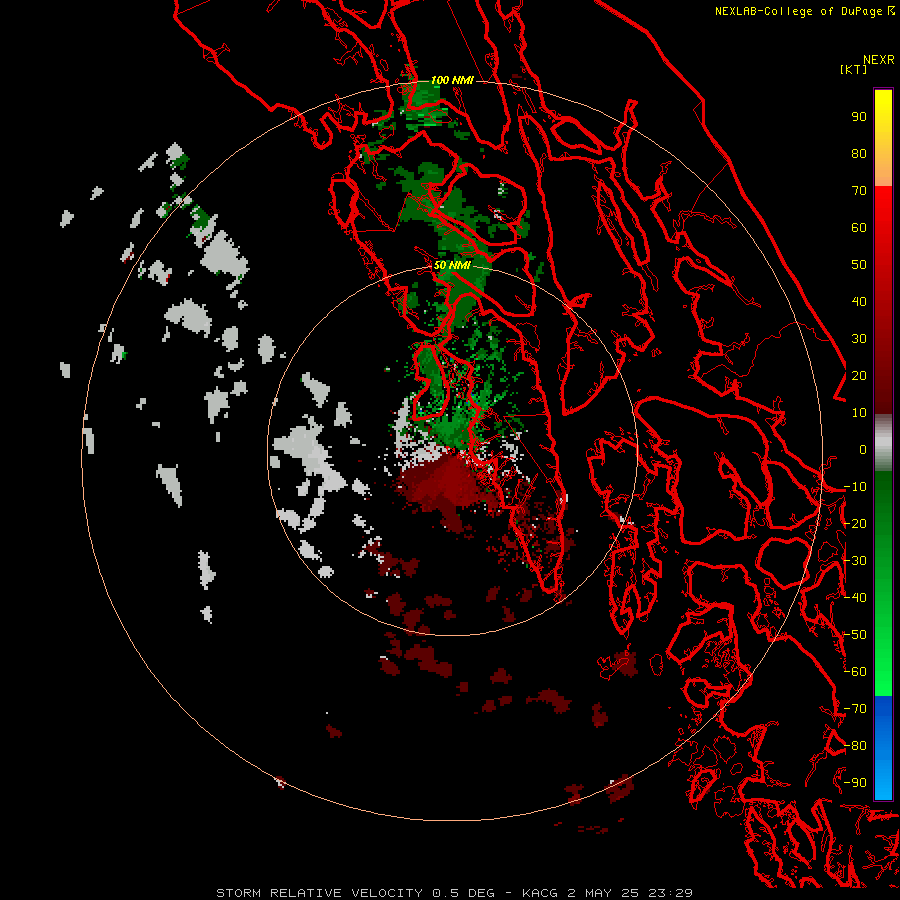Click the 60 value on the velocity scale
Image resolution: width=900 pixels, height=900 pixels.
tap(859, 227)
